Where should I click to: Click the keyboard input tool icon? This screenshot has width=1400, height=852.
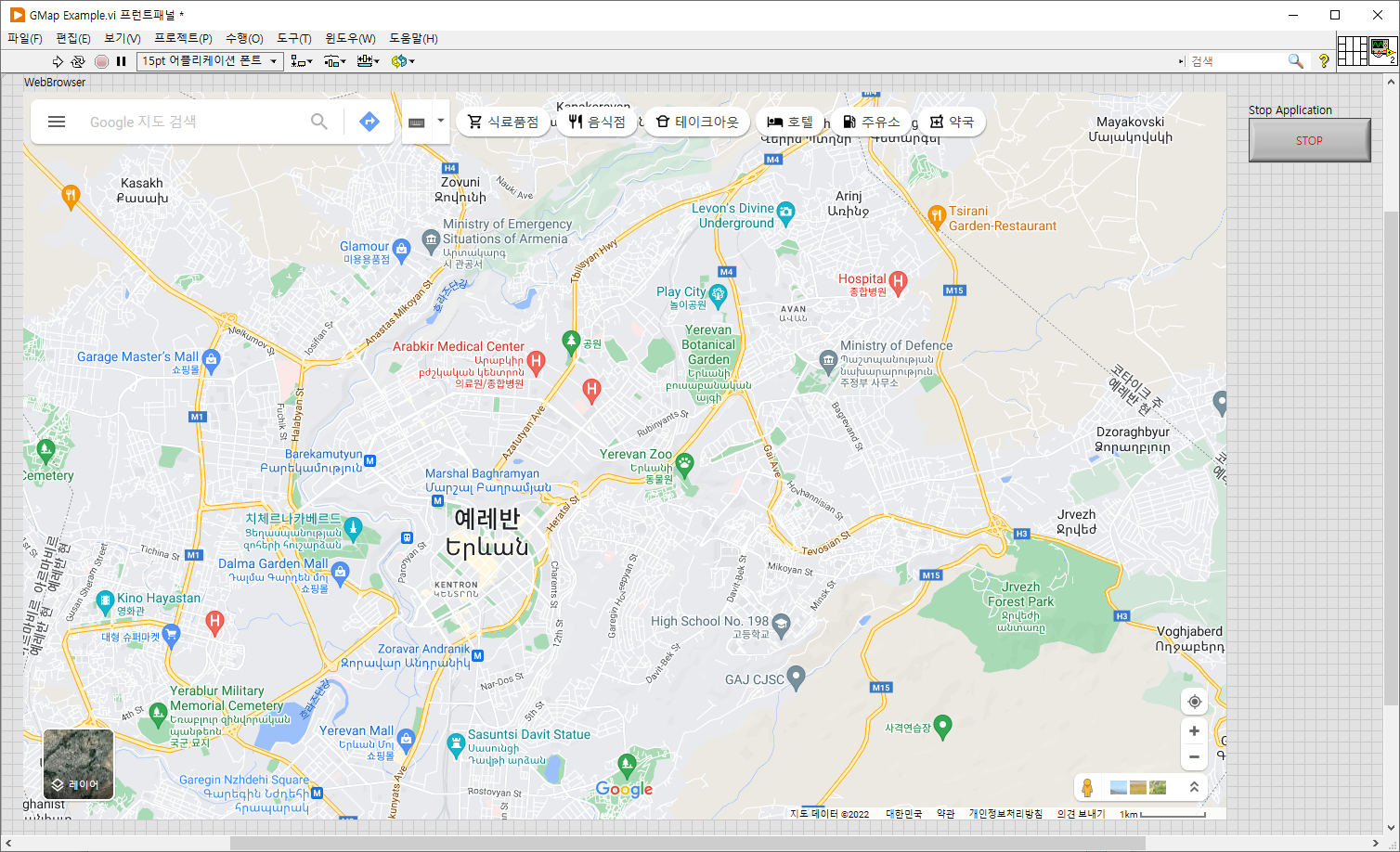click(417, 123)
